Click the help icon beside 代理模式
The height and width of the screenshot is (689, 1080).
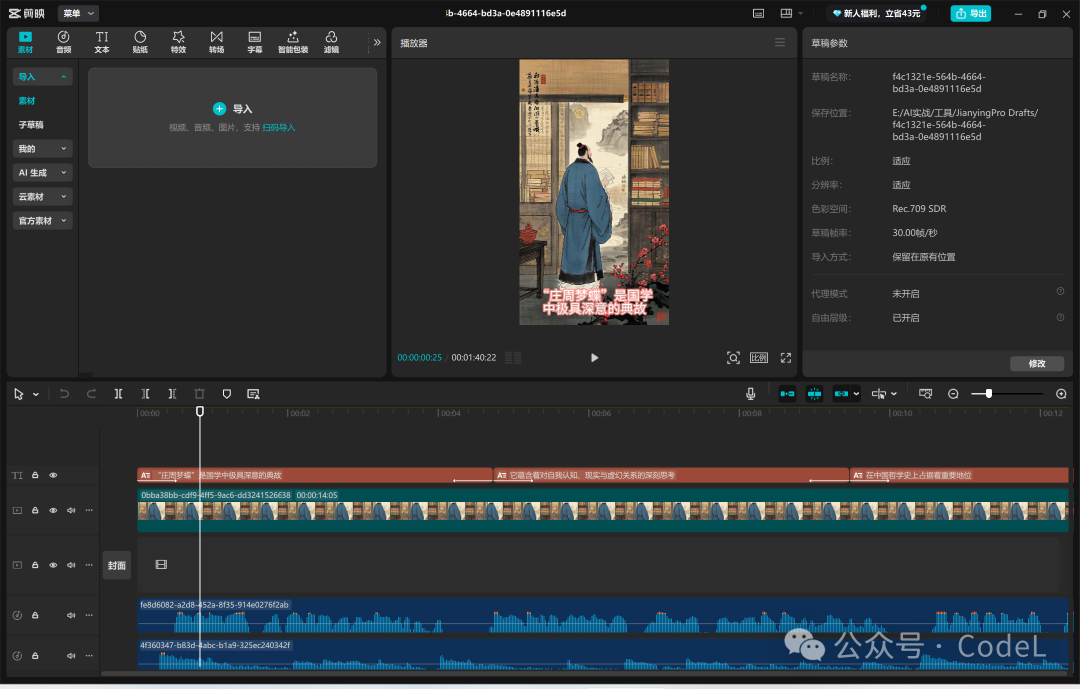pos(1061,291)
